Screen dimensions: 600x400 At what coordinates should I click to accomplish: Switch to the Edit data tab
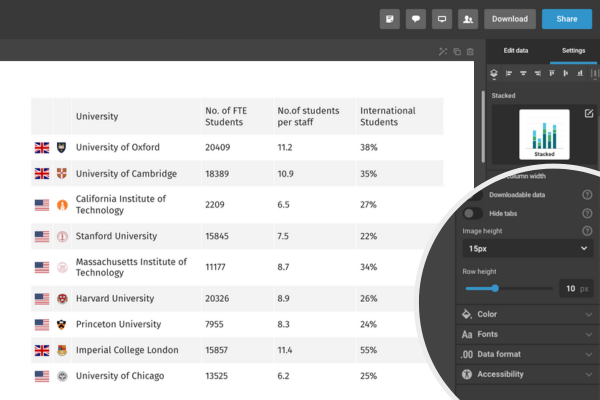point(515,51)
